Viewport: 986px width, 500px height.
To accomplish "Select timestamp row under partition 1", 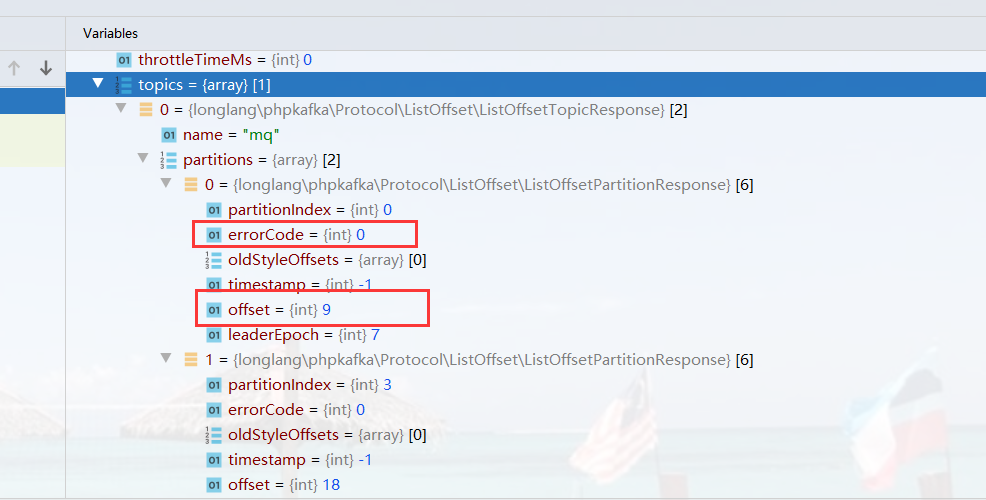I will point(526,460).
